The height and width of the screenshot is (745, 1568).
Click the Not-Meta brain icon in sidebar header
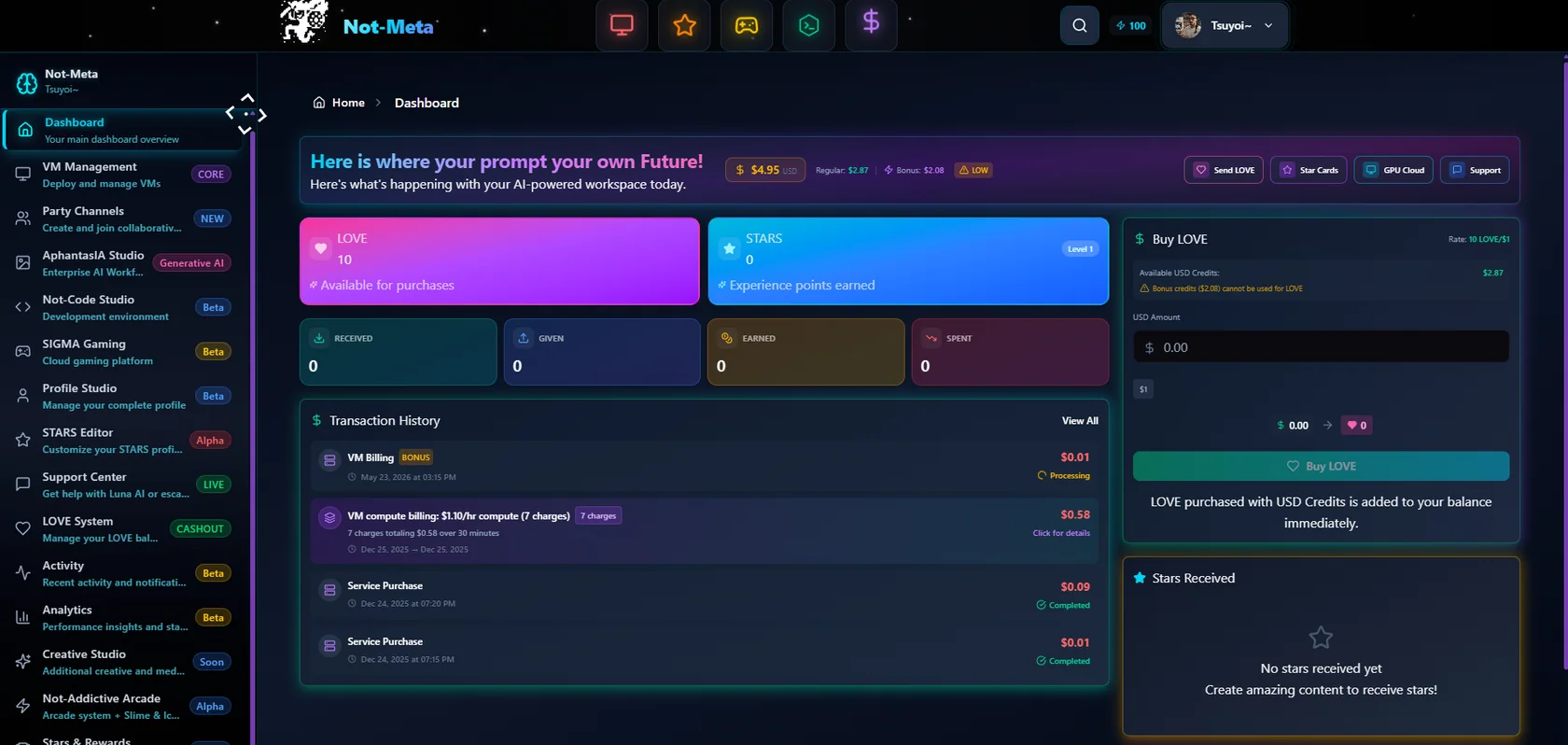click(x=26, y=82)
